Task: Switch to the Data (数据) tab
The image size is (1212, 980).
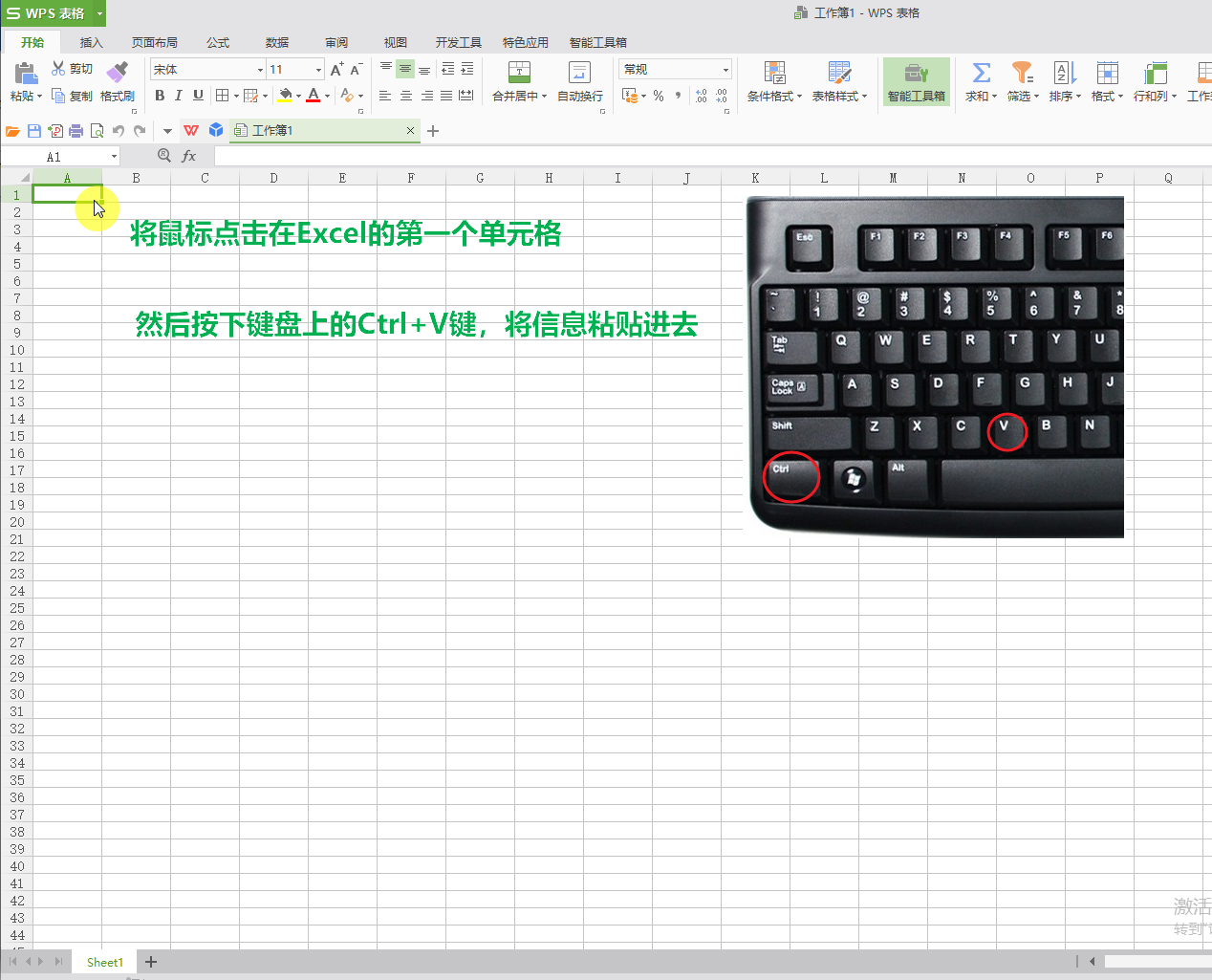Action: (x=277, y=42)
